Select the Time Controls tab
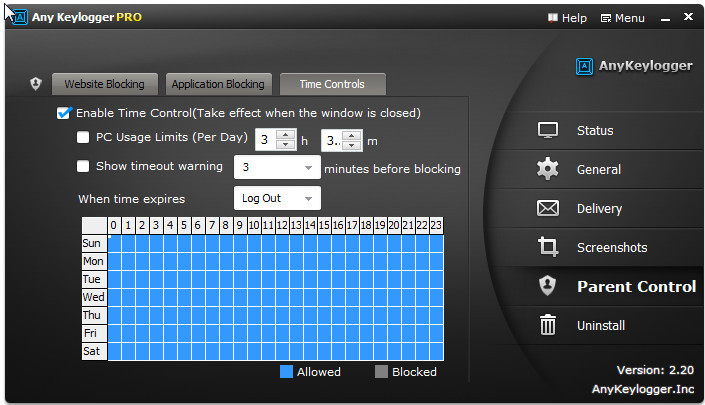 pyautogui.click(x=333, y=84)
